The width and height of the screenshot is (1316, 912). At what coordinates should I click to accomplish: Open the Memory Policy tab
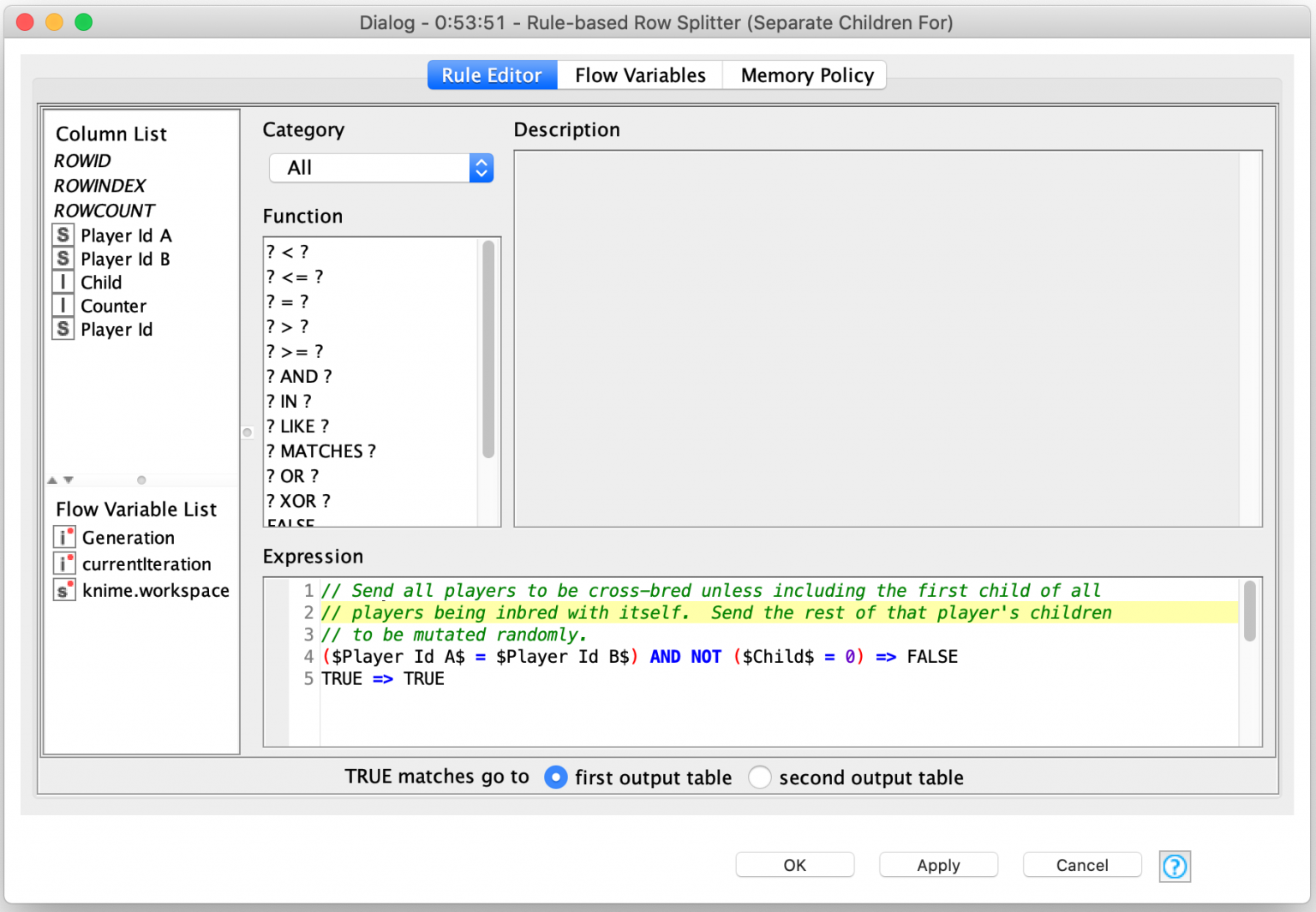(804, 75)
